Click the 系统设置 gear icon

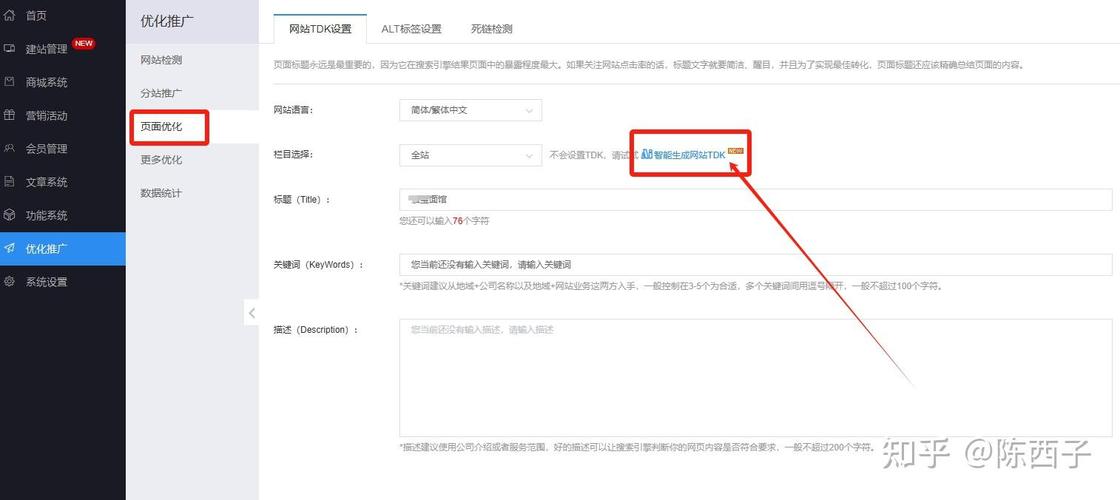pos(9,282)
